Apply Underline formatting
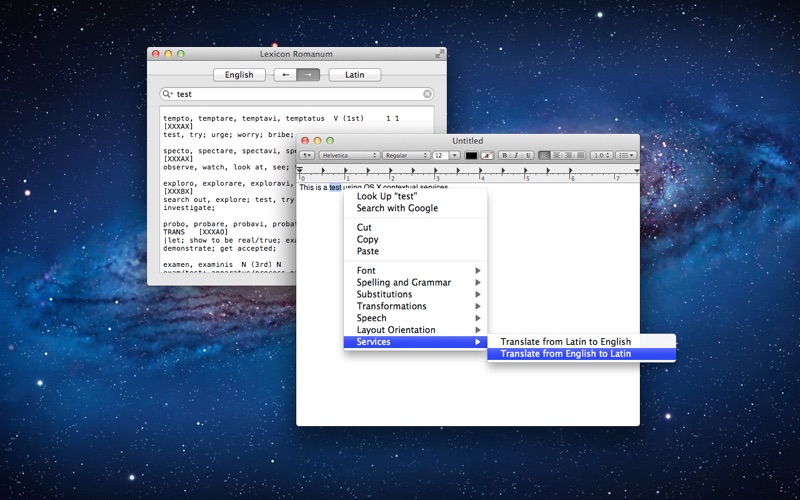Screen dimensions: 800x500 528,155
